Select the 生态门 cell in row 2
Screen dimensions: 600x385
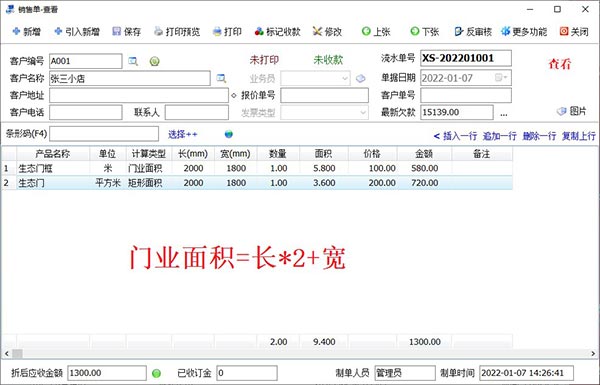pos(53,183)
